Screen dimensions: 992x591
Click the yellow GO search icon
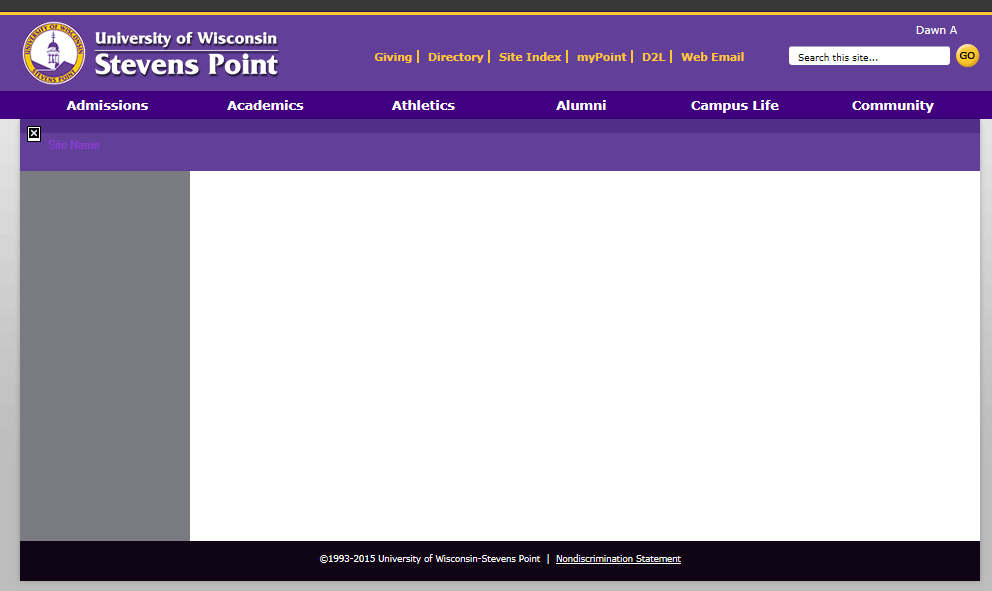[967, 55]
